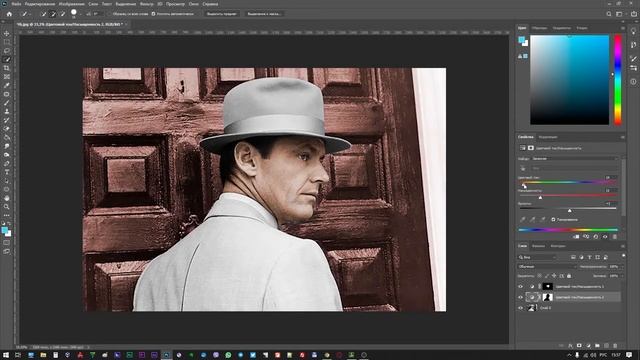The image size is (640, 360).
Task: Choose Subtract from selection brush mode
Action: [62, 14]
